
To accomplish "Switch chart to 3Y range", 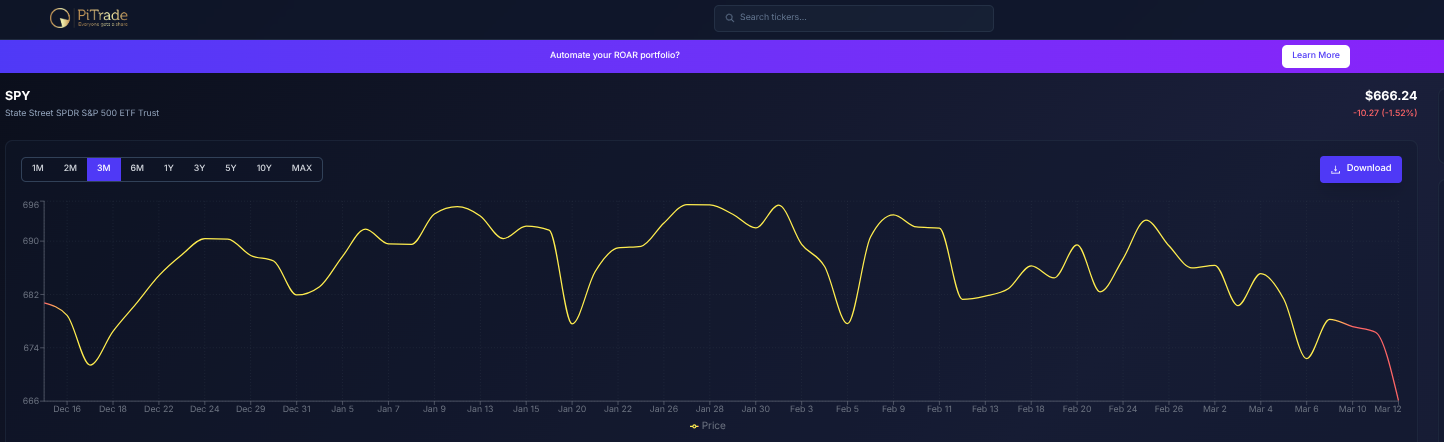I will tap(200, 169).
